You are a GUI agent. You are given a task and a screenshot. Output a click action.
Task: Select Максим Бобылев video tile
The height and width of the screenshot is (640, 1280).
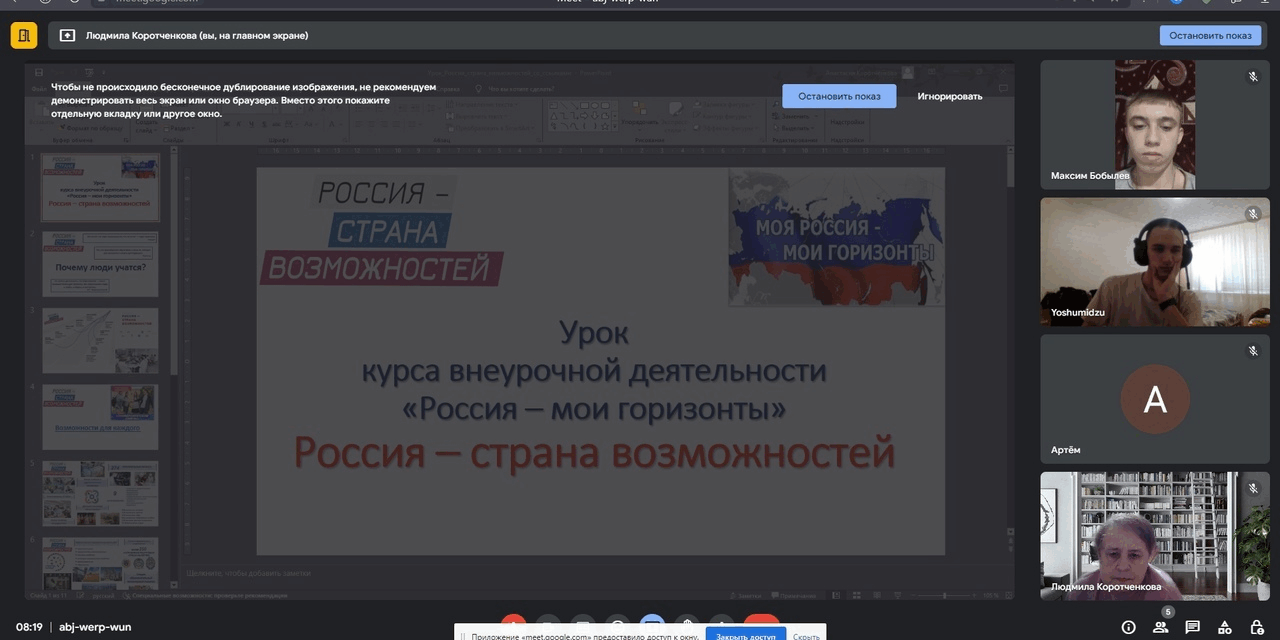(1155, 124)
